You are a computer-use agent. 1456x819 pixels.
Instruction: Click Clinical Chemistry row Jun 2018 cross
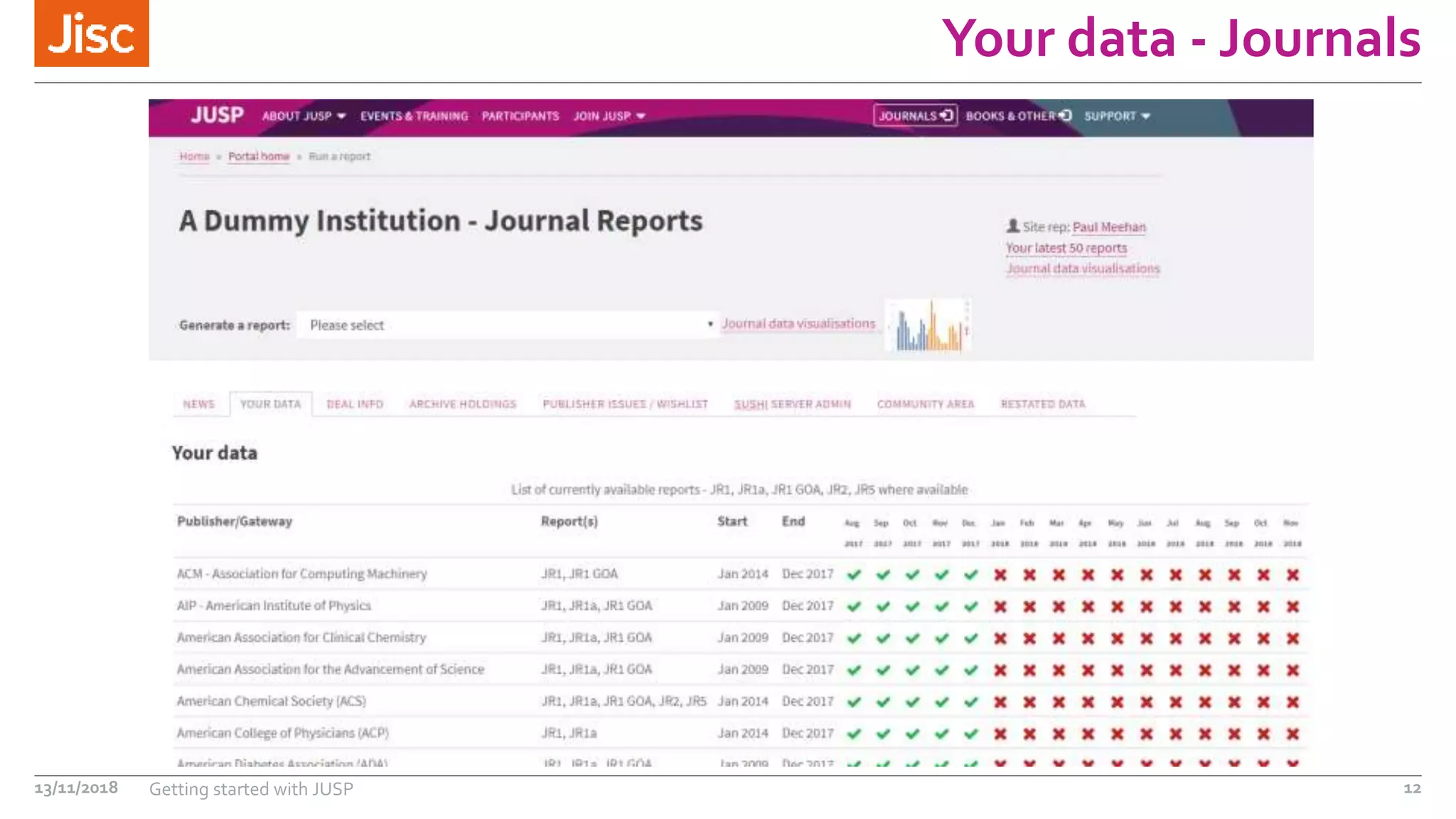[x=1146, y=638]
